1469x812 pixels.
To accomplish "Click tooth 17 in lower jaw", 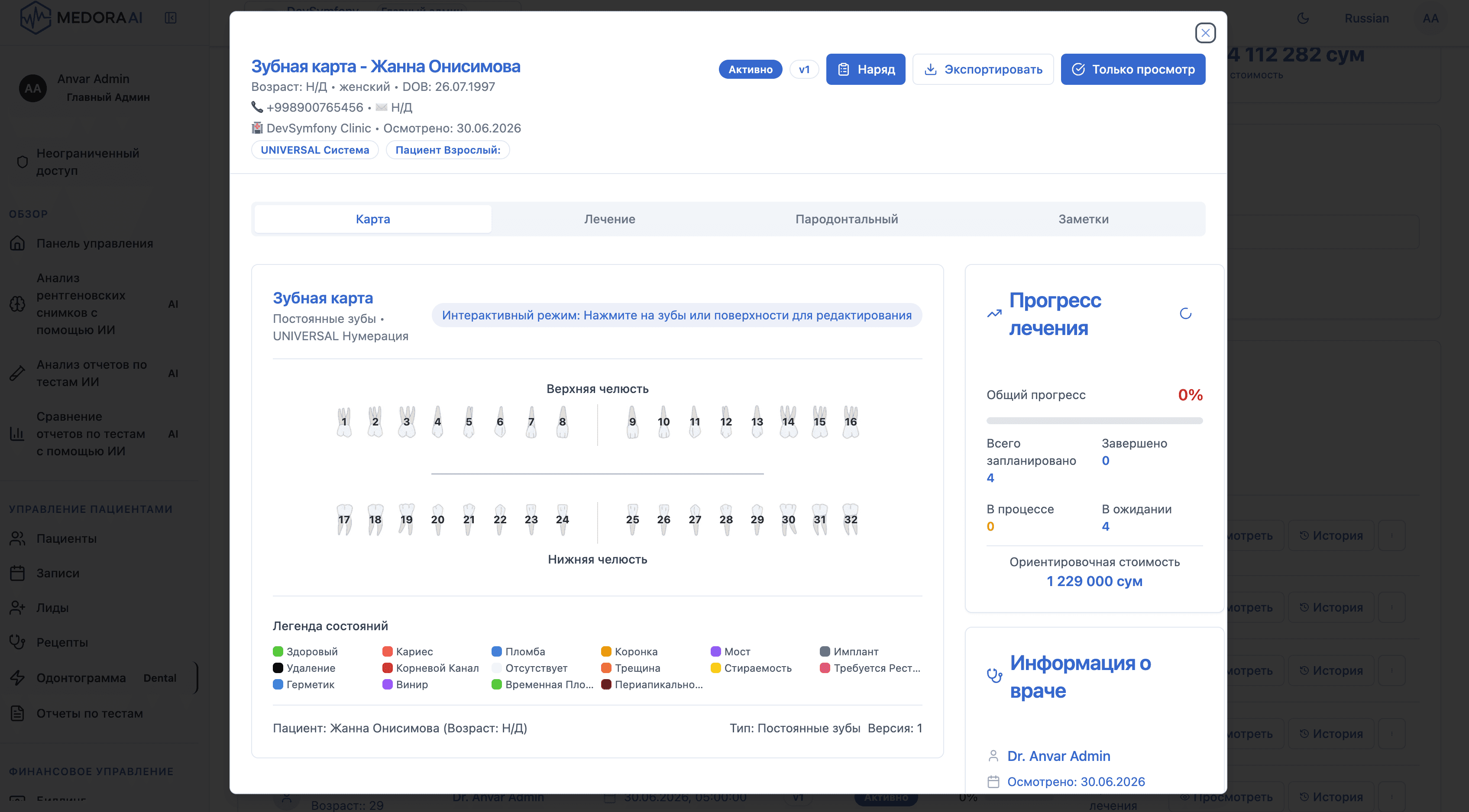I will tap(344, 519).
